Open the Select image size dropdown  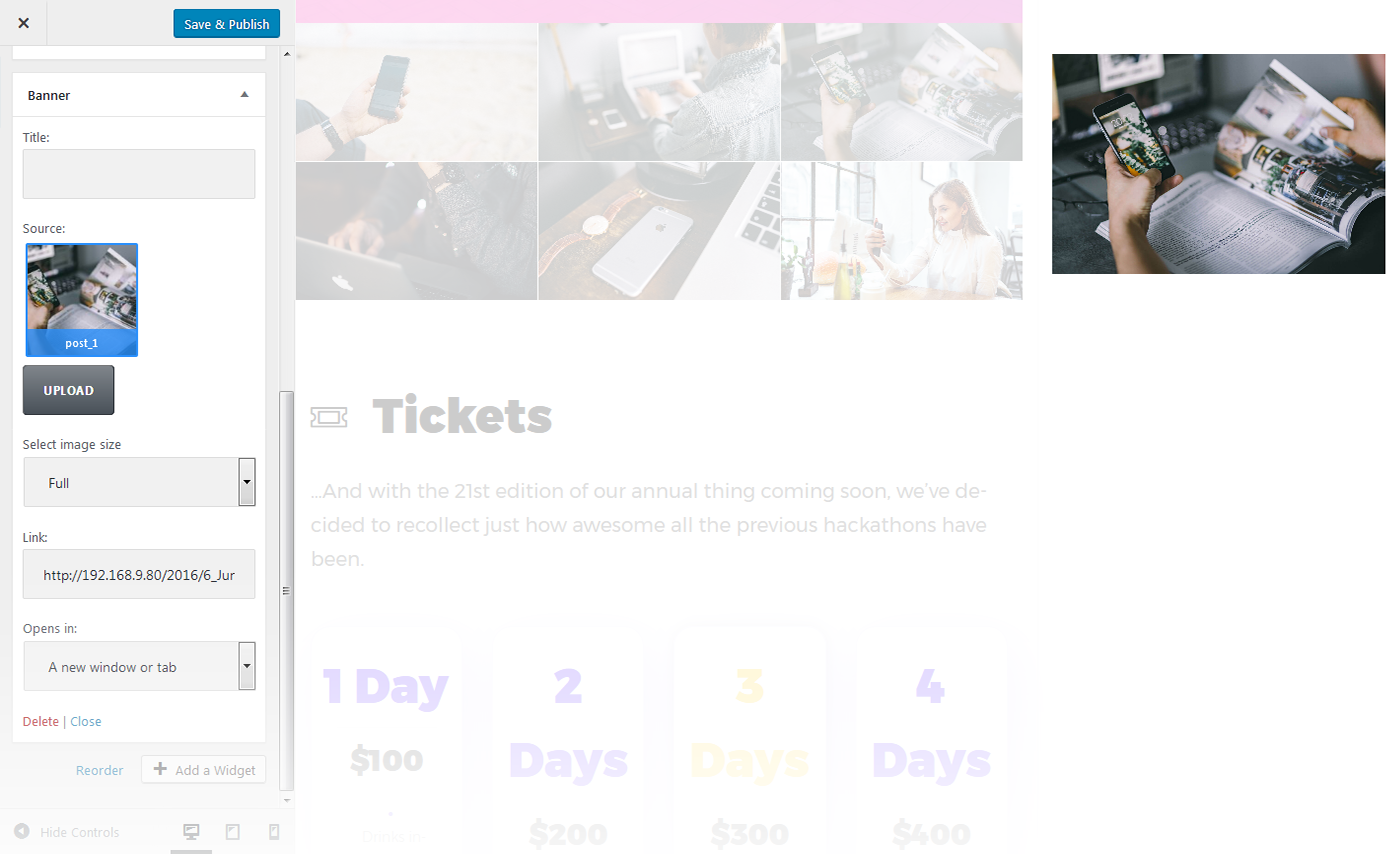139,482
